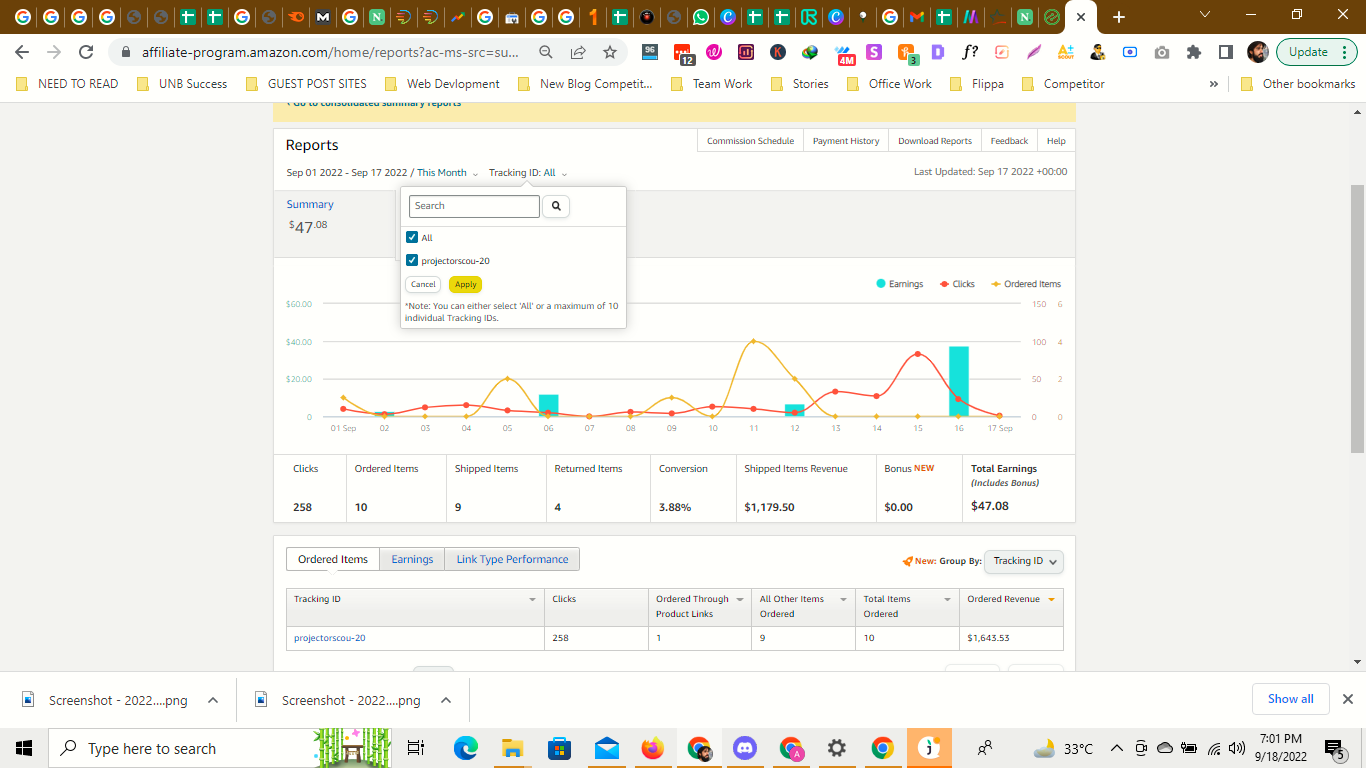Click the tall Earnings bar for Sep 16
This screenshot has width=1366, height=768.
(x=959, y=381)
